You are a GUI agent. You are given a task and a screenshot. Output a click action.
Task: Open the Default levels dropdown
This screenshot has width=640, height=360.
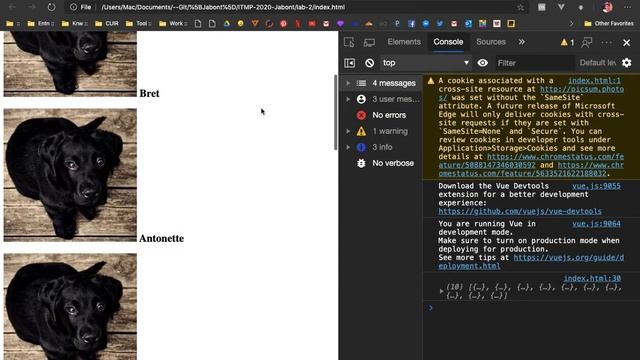click(x=598, y=63)
